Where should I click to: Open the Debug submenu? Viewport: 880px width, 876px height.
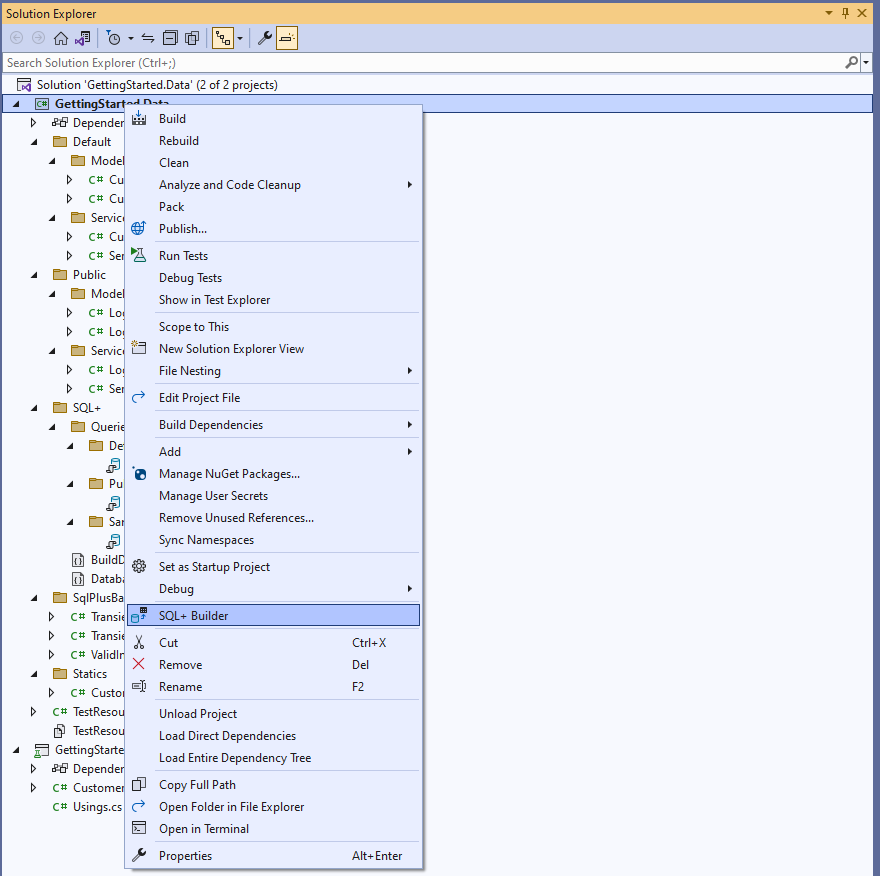(x=273, y=589)
